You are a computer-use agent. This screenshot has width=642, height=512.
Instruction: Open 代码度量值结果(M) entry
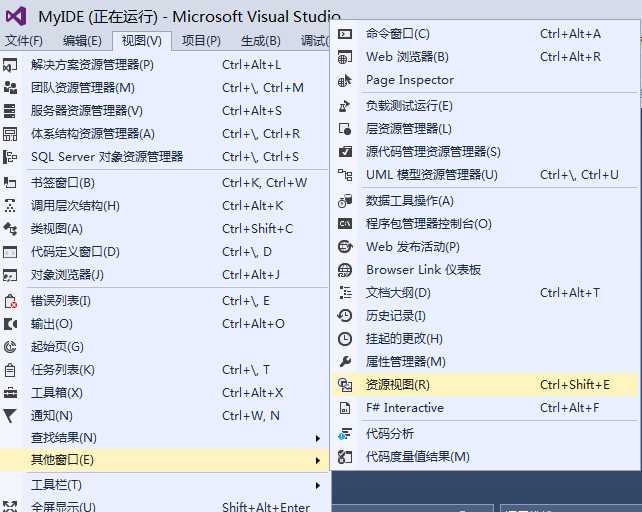485,457
